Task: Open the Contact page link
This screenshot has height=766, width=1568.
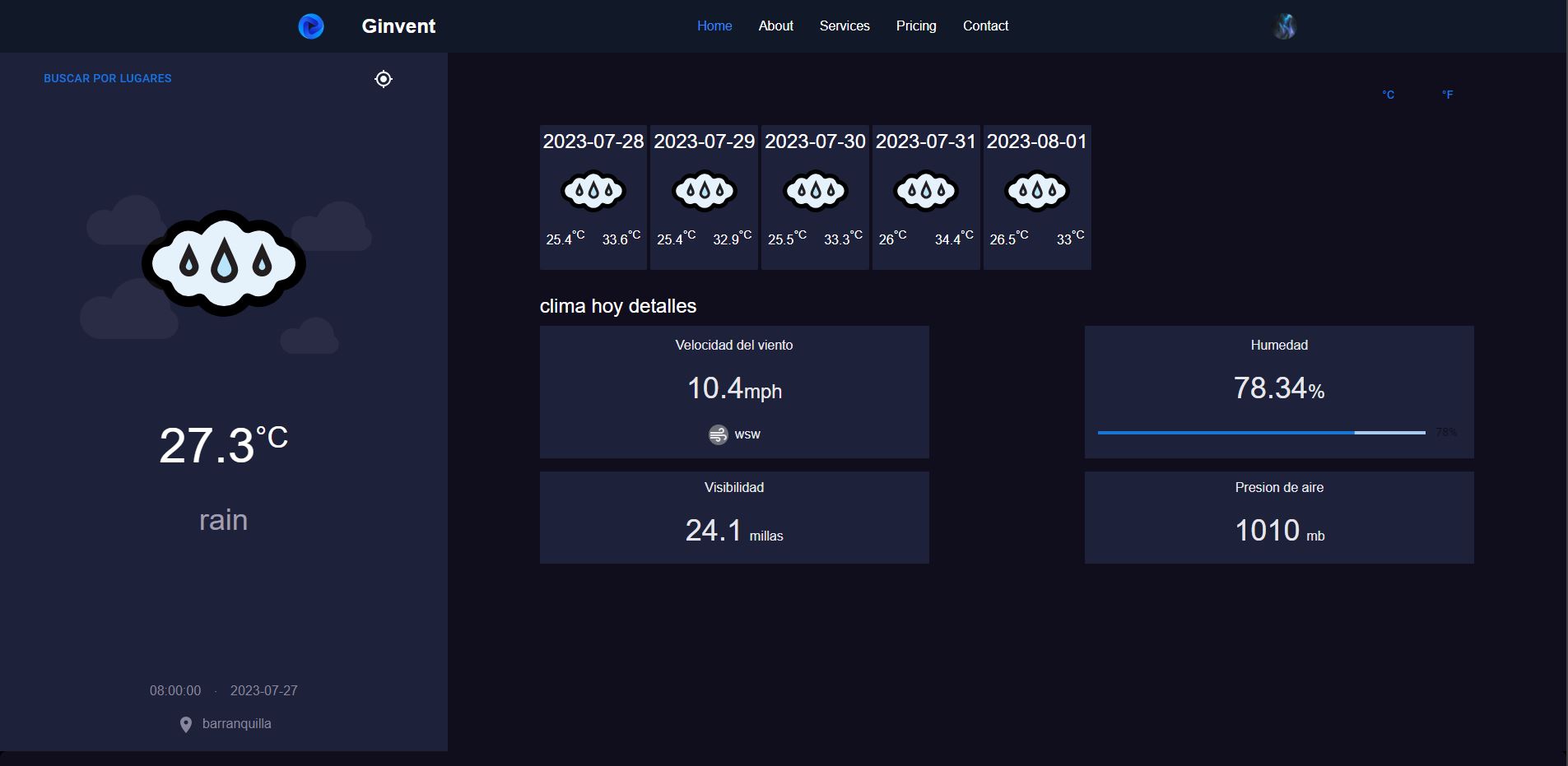Action: pyautogui.click(x=985, y=26)
